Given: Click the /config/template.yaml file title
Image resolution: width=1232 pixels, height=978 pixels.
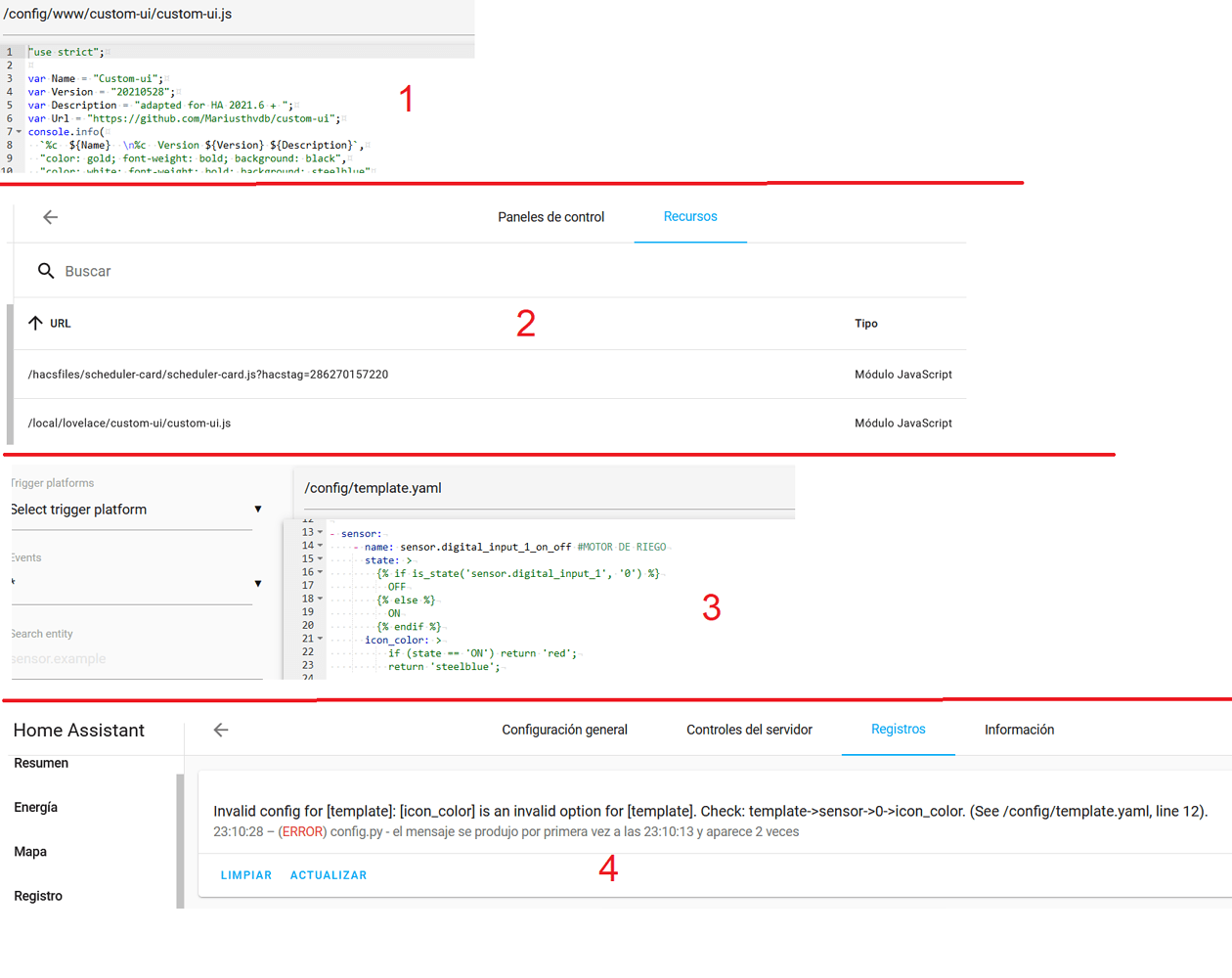Looking at the screenshot, I should point(373,488).
